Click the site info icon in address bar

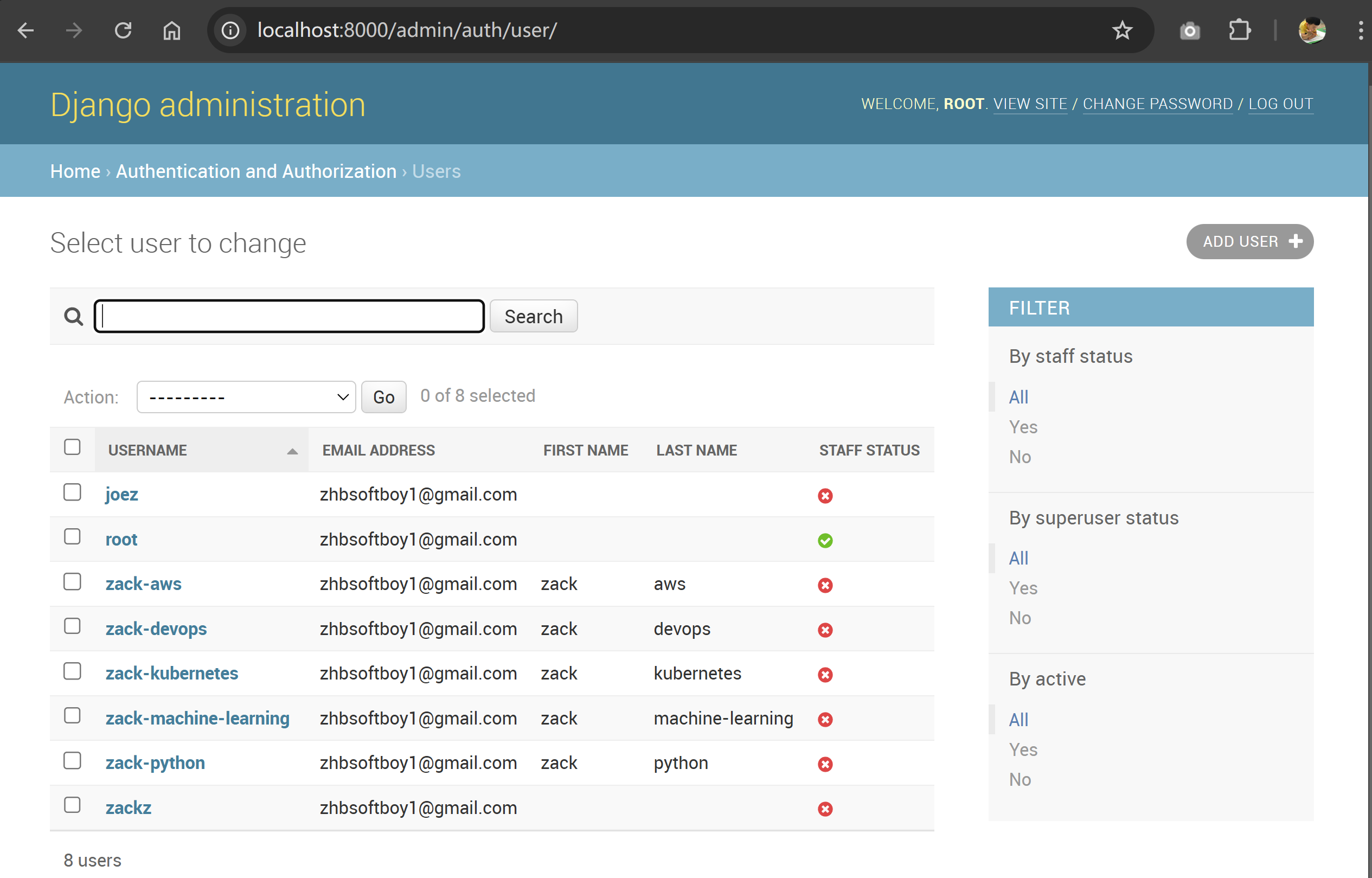tap(230, 30)
